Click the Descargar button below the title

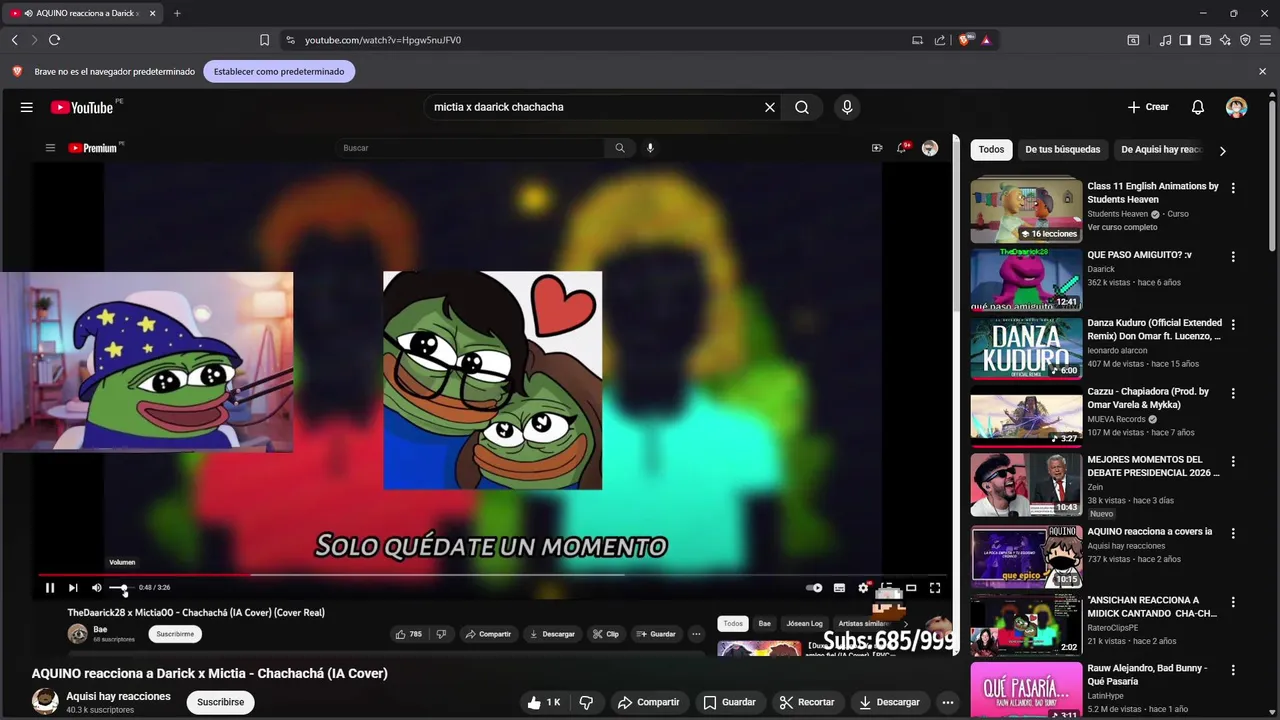(x=889, y=702)
